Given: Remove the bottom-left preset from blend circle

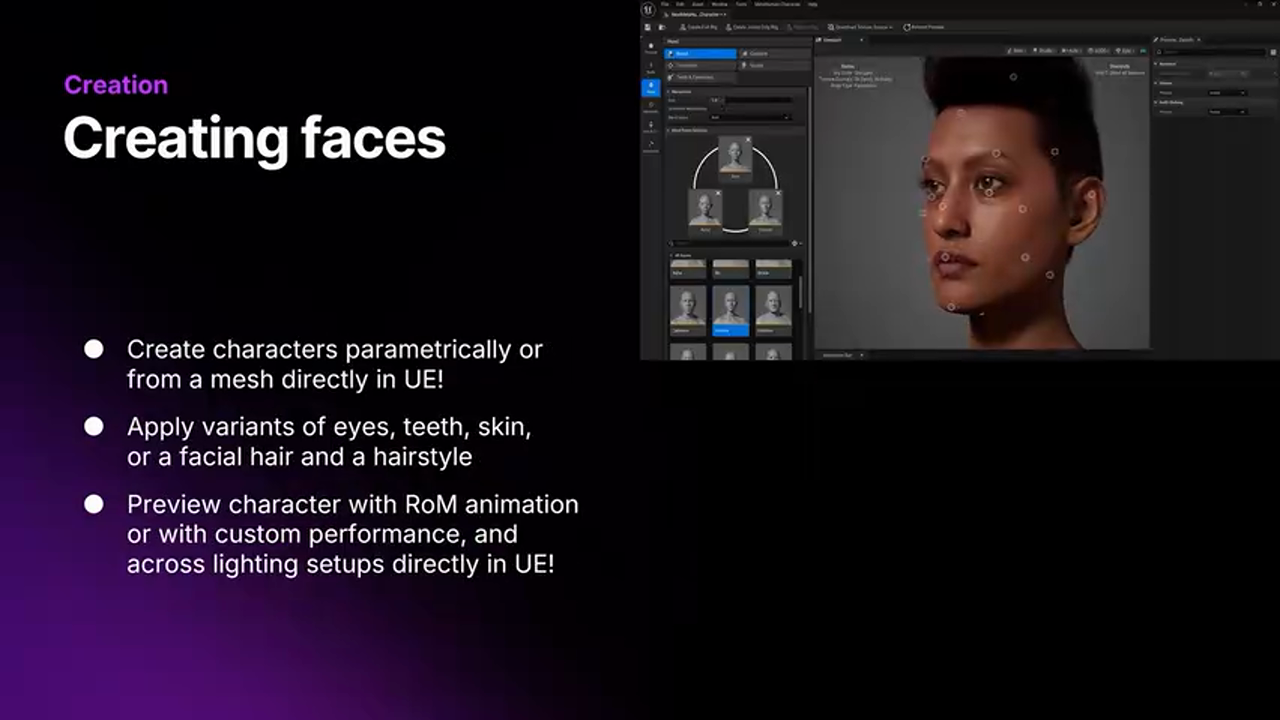Looking at the screenshot, I should 718,193.
